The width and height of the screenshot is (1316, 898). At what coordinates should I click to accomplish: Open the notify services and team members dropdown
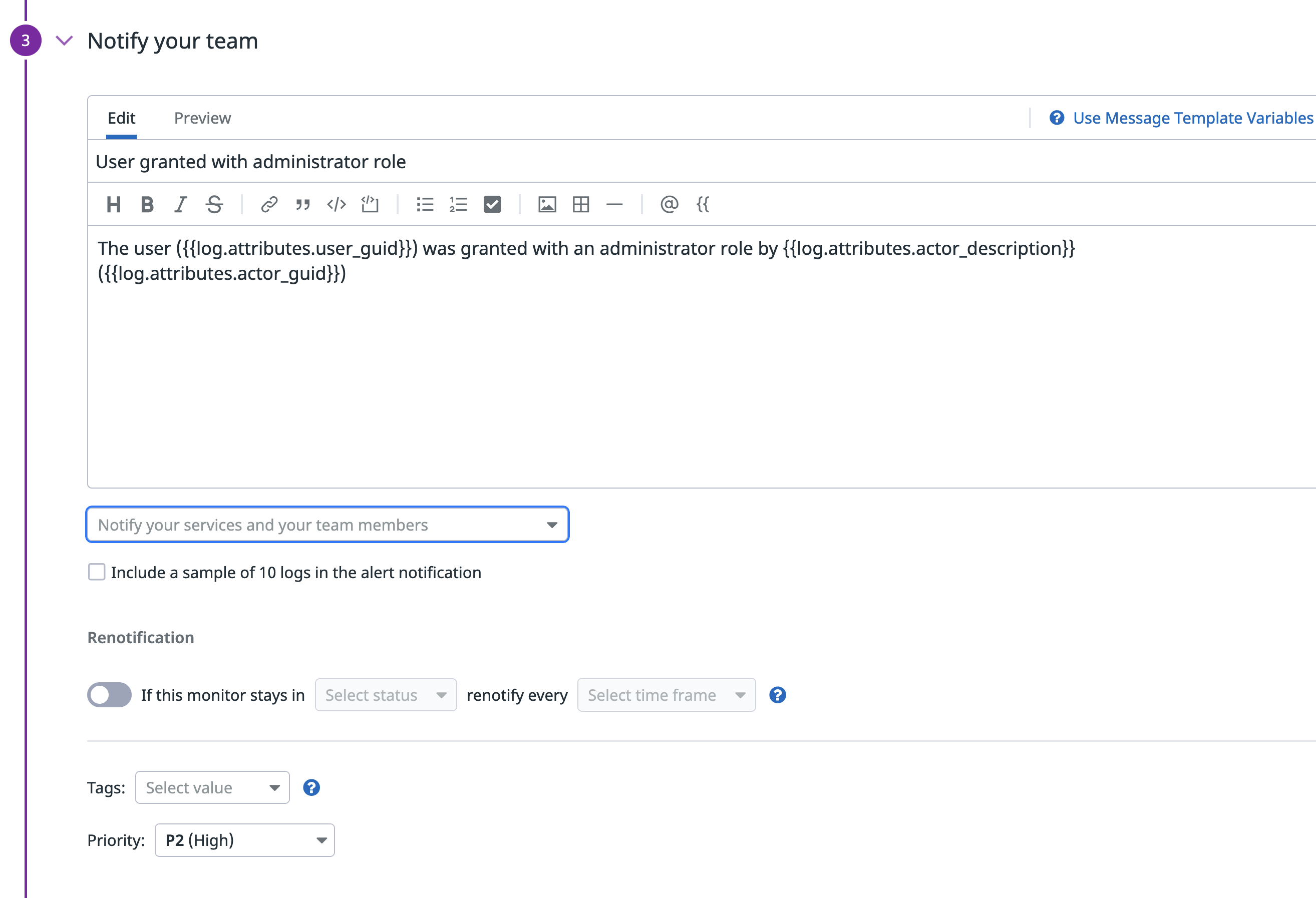[x=326, y=524]
